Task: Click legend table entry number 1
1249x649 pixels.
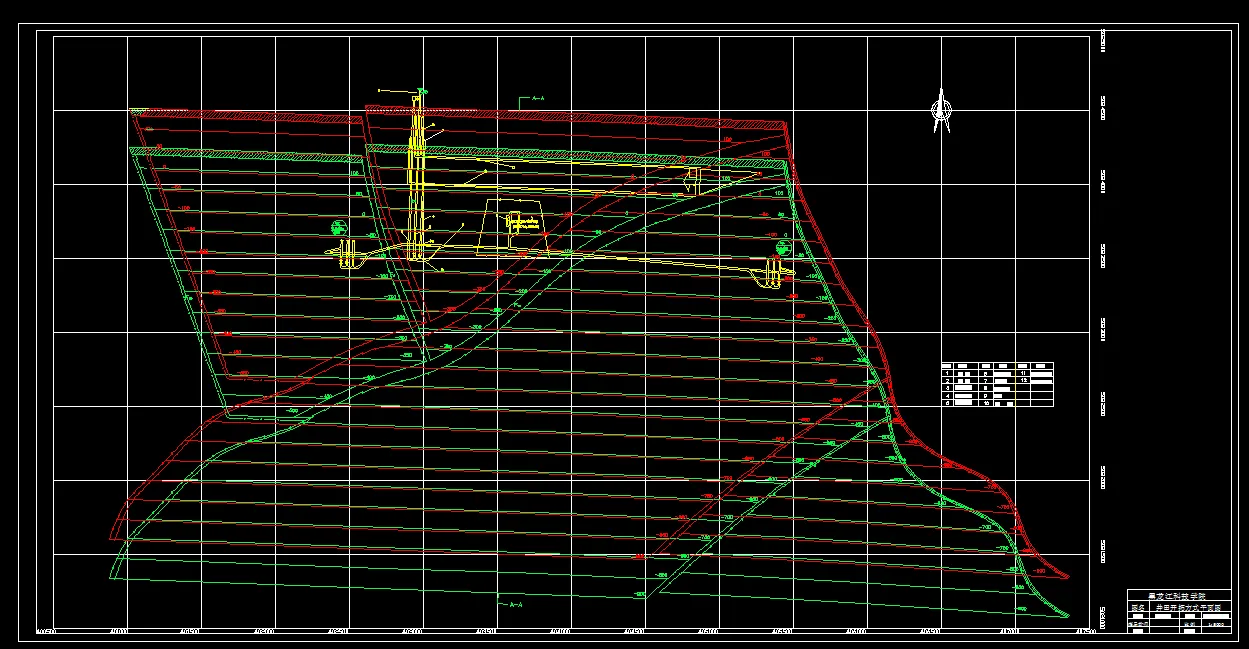Action: [x=947, y=373]
